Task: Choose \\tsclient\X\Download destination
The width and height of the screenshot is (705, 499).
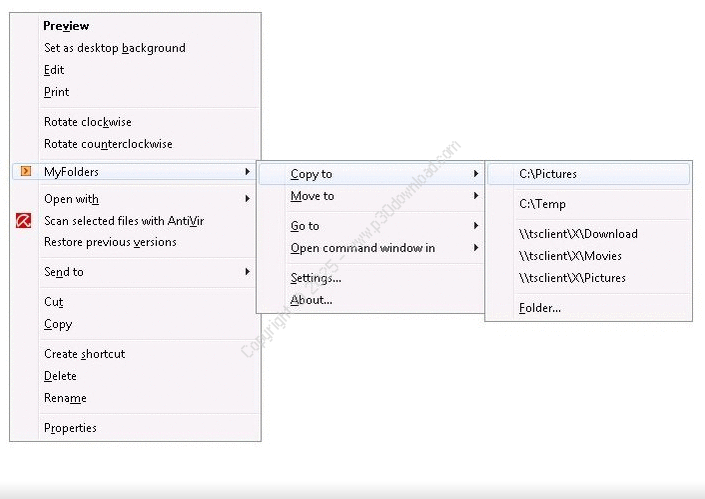Action: tap(578, 234)
